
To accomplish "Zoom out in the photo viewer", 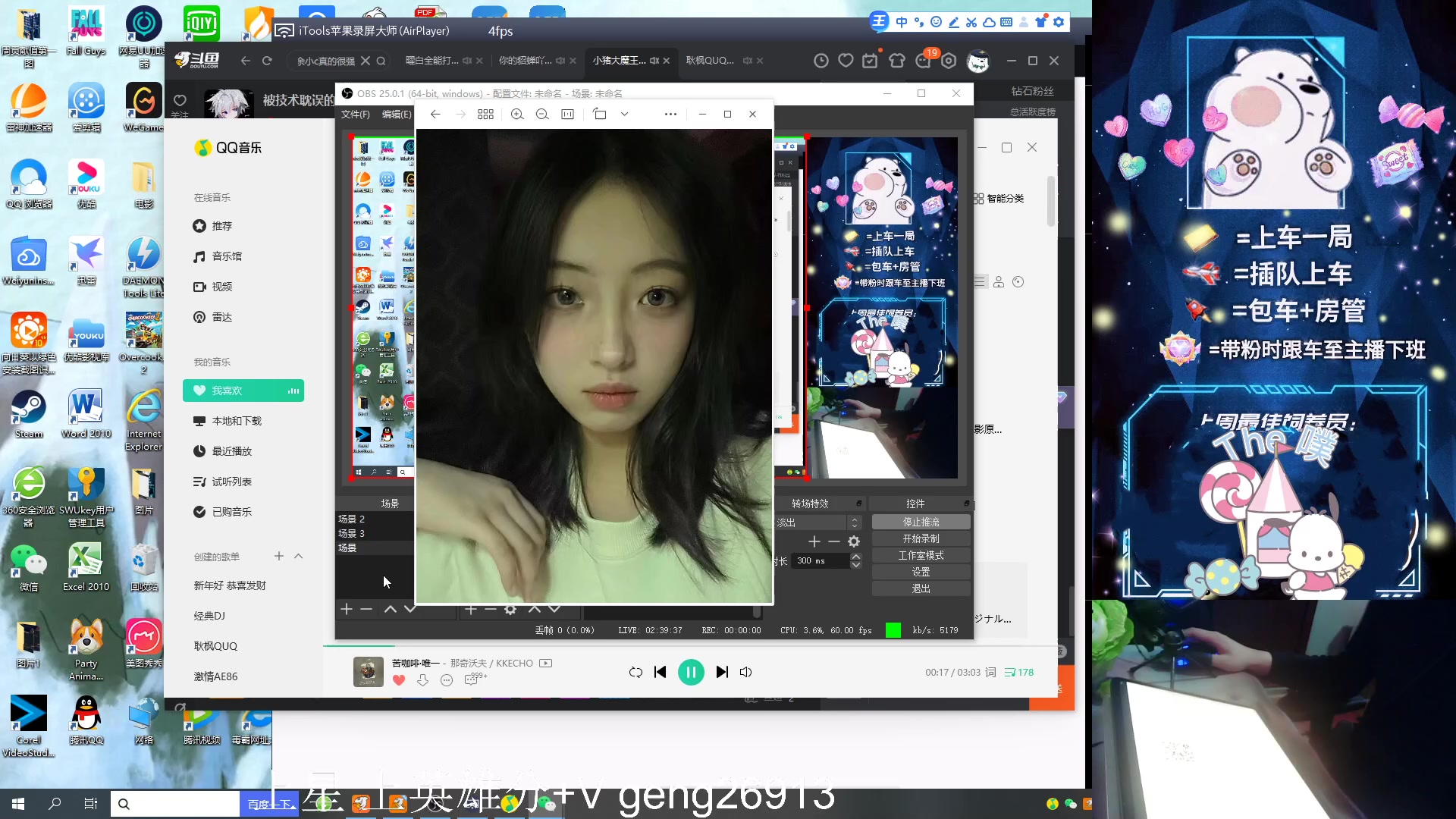I will 542,114.
